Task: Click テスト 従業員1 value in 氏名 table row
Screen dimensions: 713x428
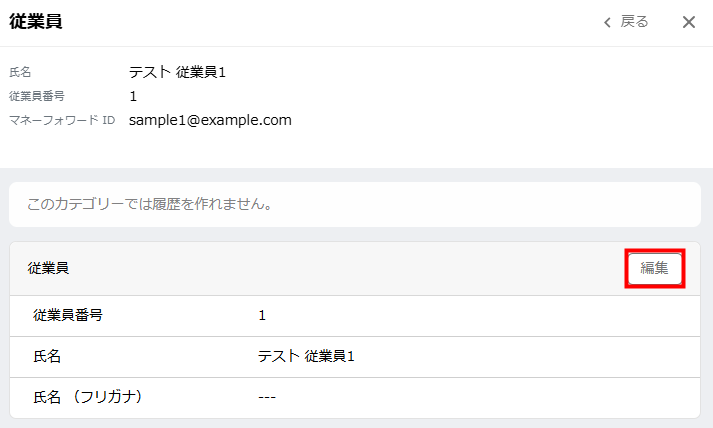Action: 306,356
